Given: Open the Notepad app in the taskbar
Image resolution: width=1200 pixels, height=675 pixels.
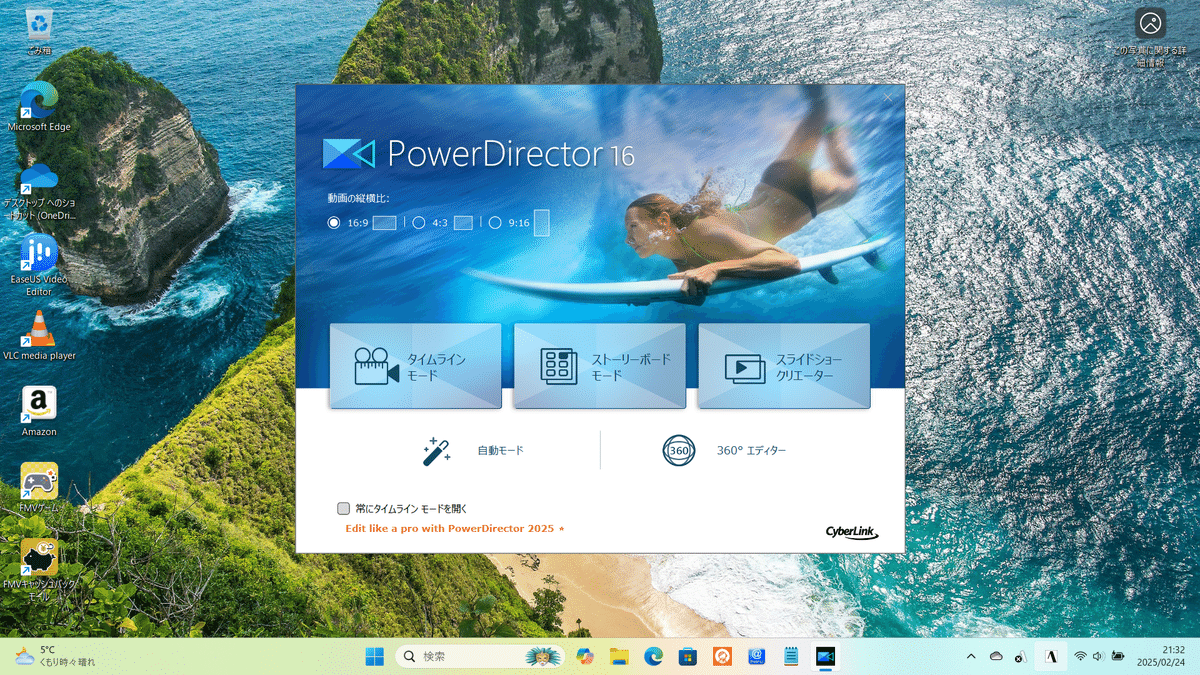Looking at the screenshot, I should 791,656.
